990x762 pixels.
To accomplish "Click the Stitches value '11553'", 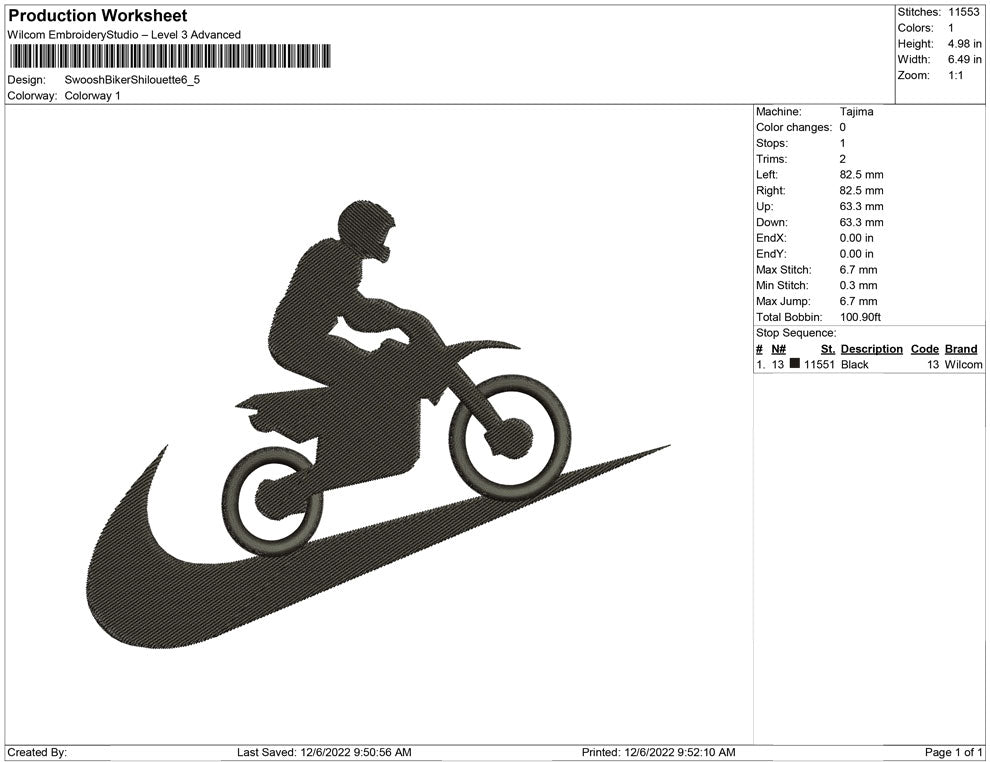I will [963, 12].
